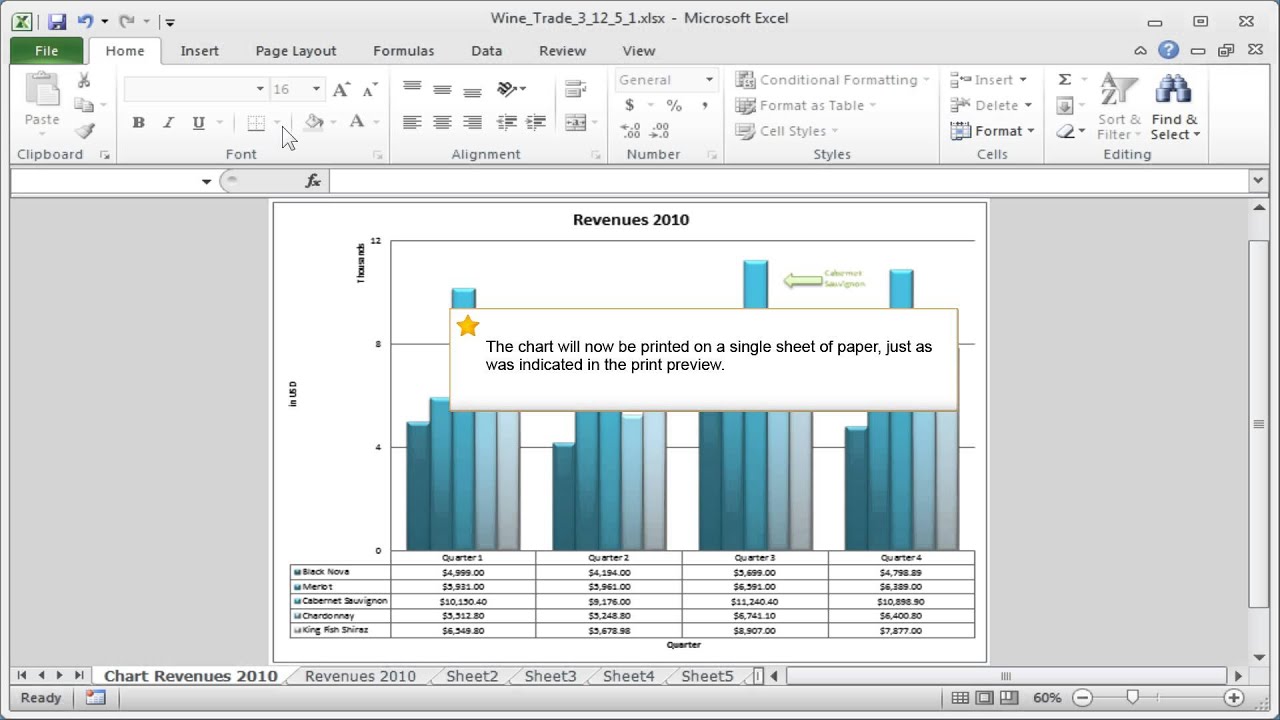Click the Paste clipboard icon
This screenshot has height=720, width=1280.
pyautogui.click(x=42, y=90)
